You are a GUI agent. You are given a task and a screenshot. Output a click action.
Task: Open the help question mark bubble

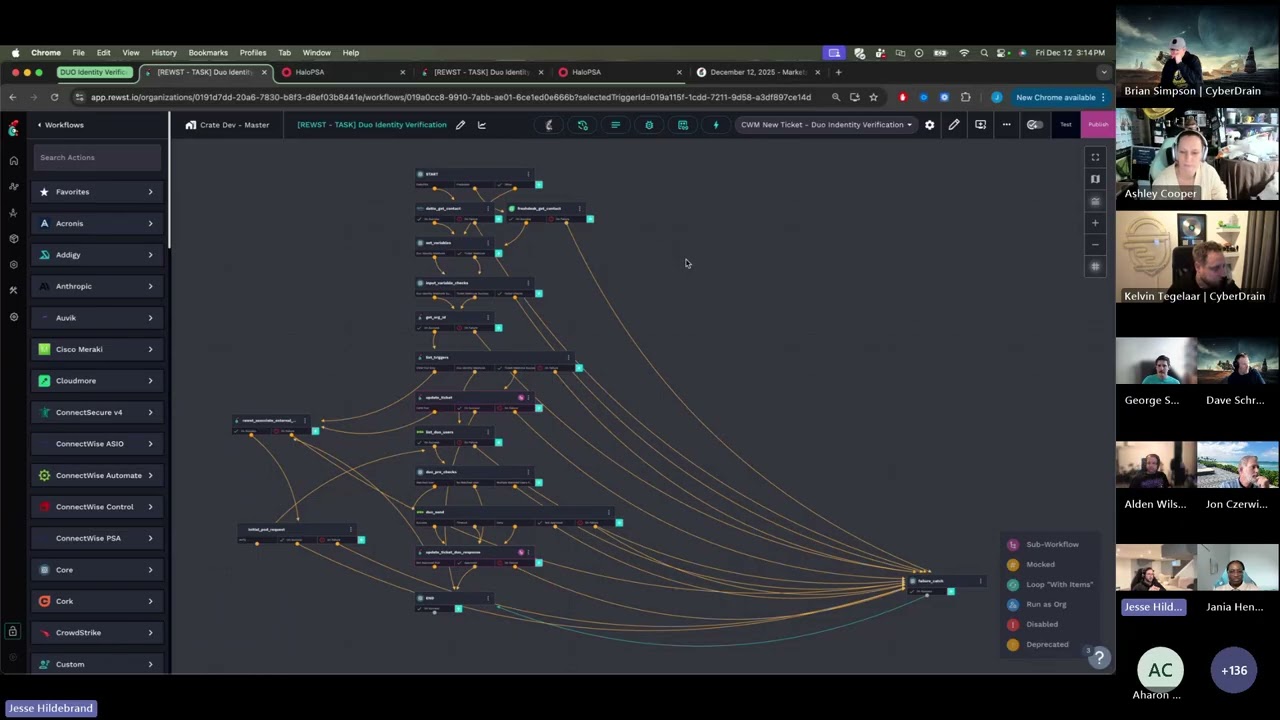point(1099,657)
